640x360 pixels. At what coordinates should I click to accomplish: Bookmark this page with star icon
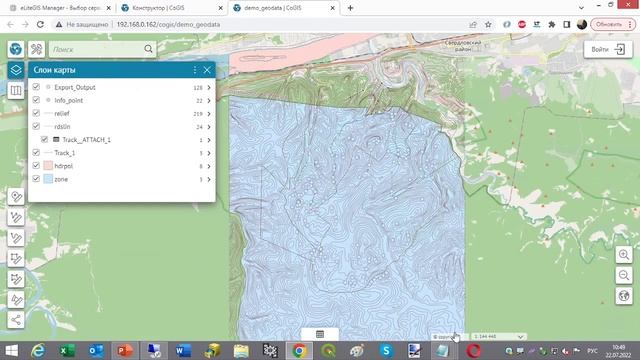pos(488,24)
